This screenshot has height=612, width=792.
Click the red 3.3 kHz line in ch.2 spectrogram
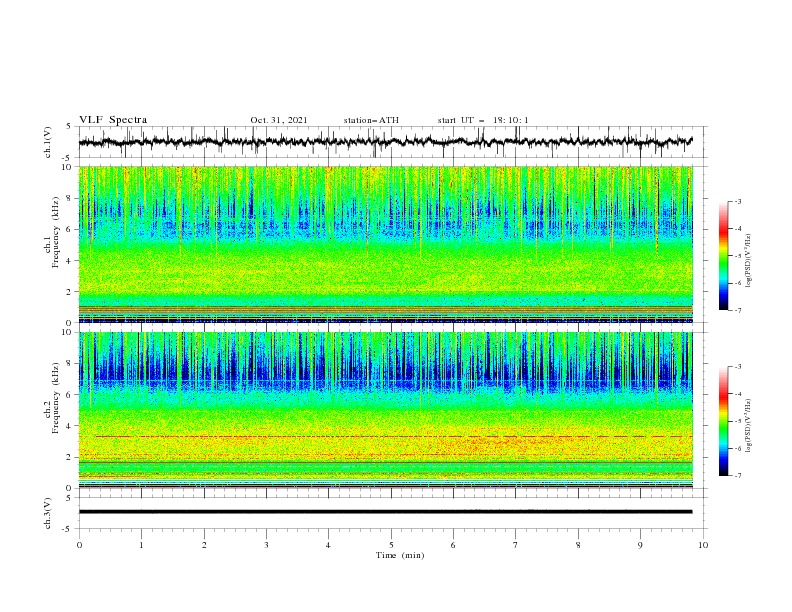(x=394, y=436)
